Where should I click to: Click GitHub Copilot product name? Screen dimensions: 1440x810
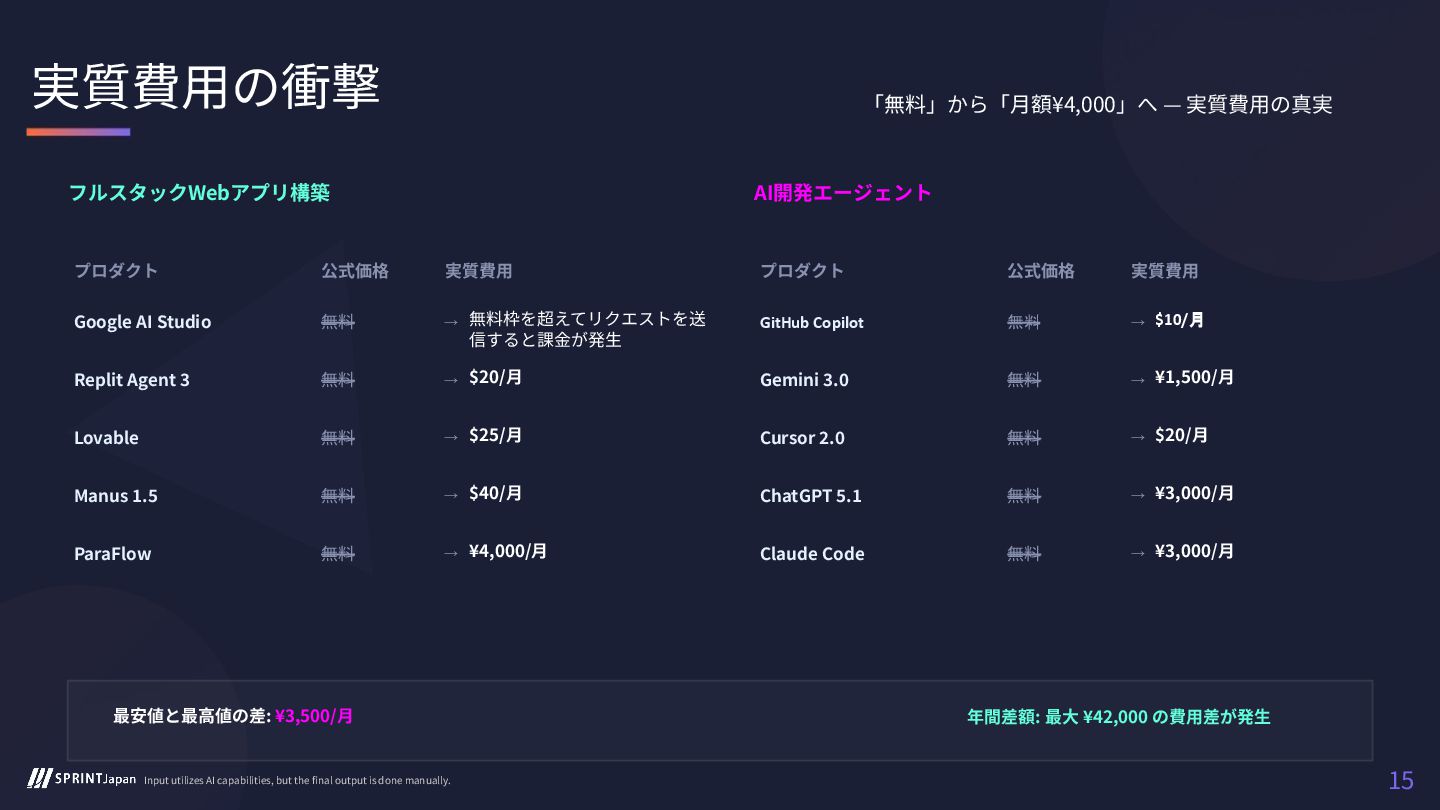pos(812,322)
